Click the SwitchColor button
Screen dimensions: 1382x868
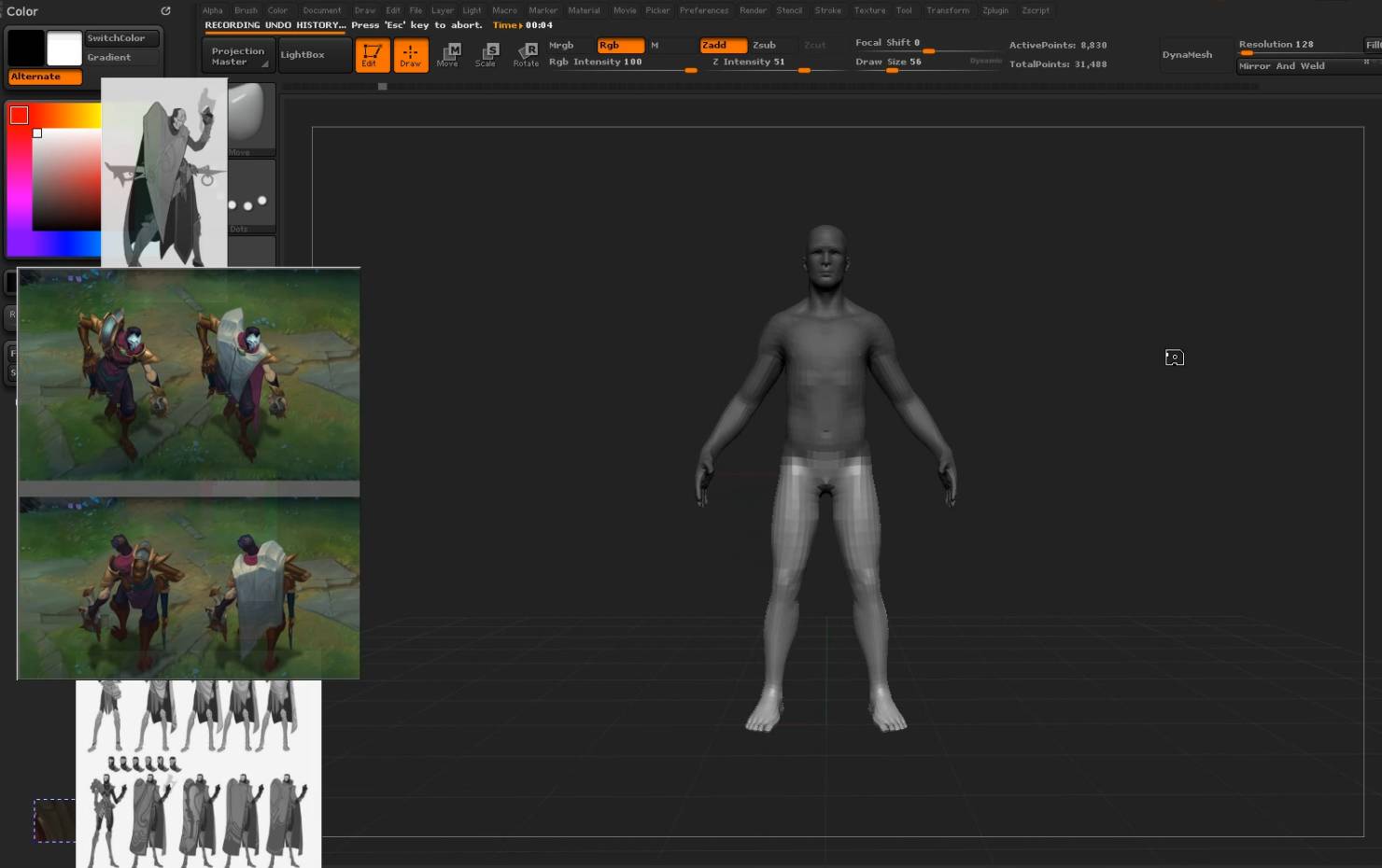tap(122, 38)
